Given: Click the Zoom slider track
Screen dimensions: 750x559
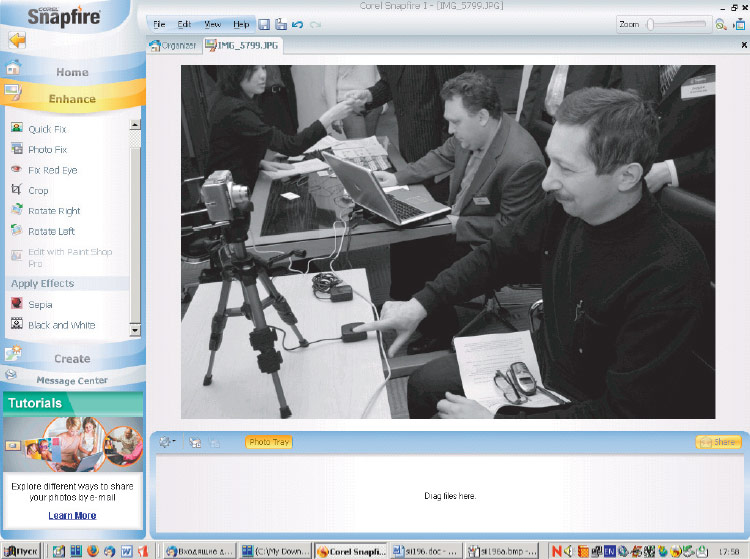Looking at the screenshot, I should (680, 24).
